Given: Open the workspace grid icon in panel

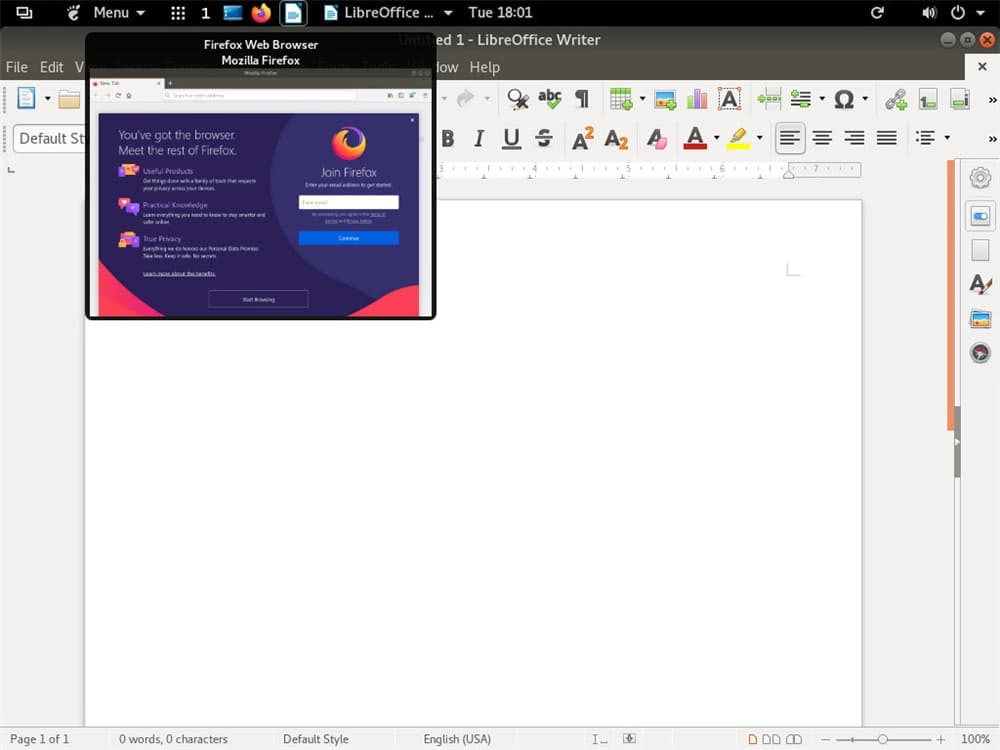Looking at the screenshot, I should coord(178,13).
